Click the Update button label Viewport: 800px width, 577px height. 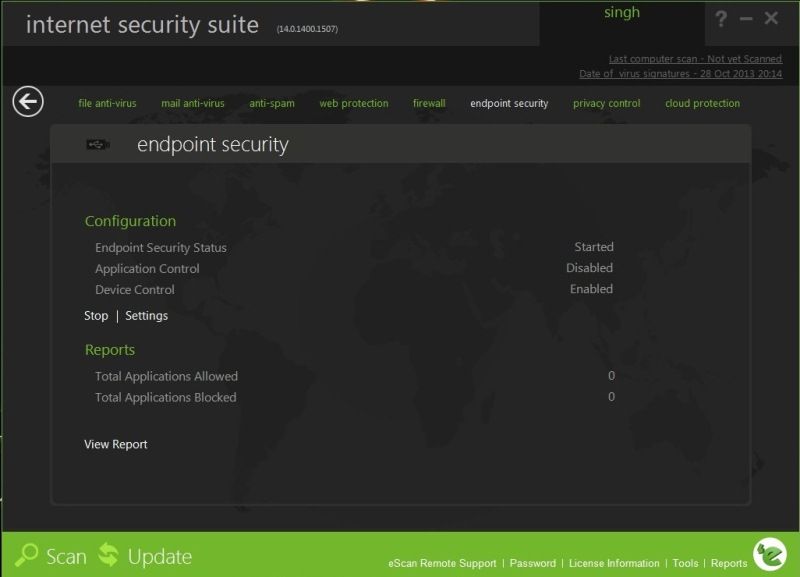[x=160, y=556]
